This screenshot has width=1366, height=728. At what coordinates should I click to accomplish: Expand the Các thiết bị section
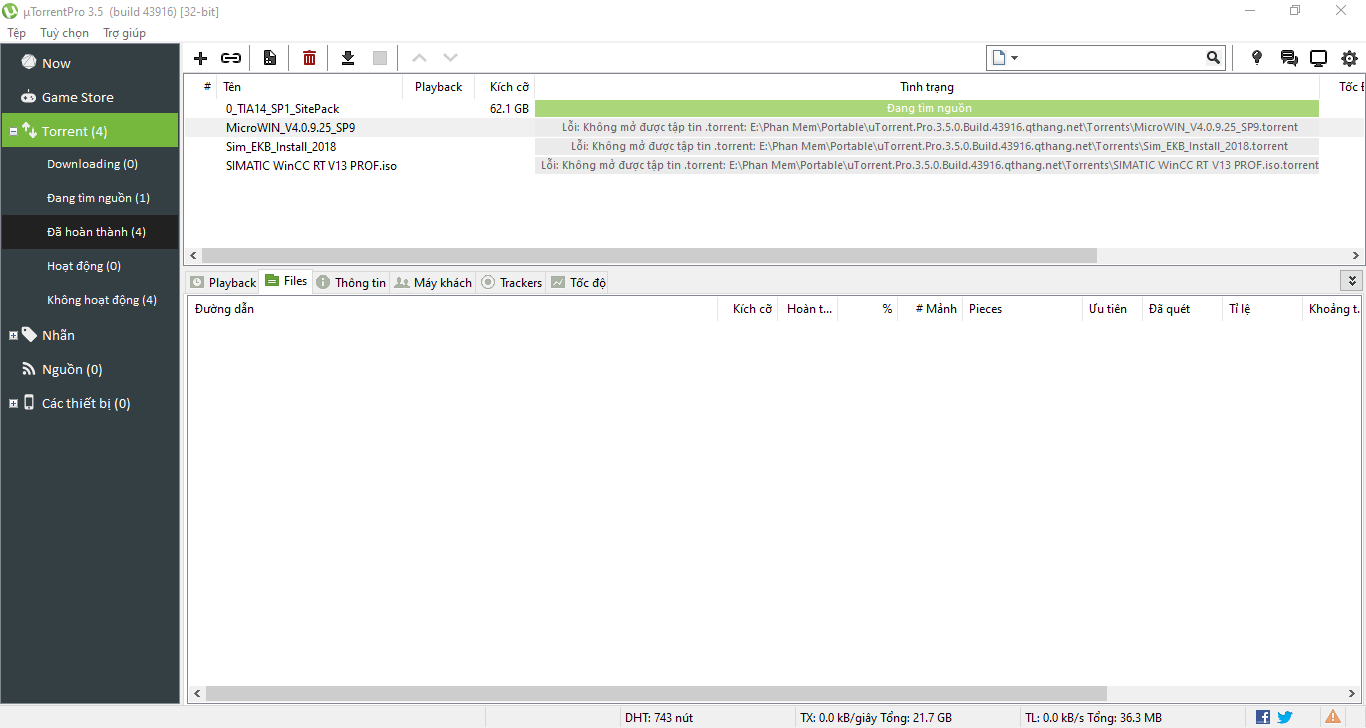click(x=13, y=404)
